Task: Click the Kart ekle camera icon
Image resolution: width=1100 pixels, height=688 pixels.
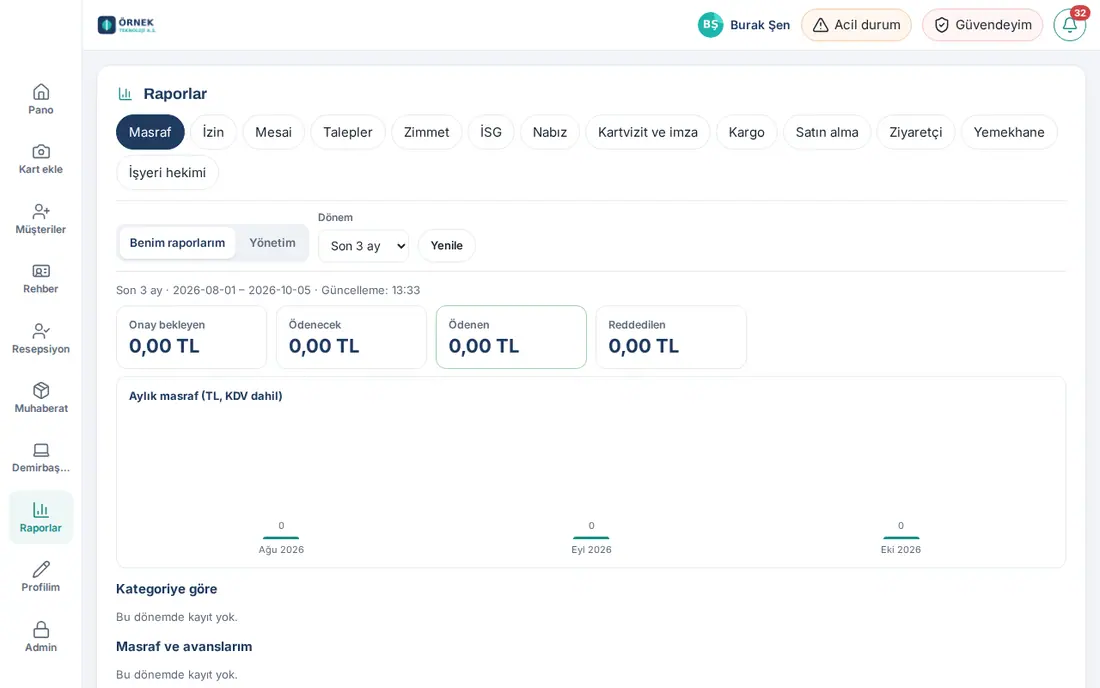Action: click(x=41, y=151)
